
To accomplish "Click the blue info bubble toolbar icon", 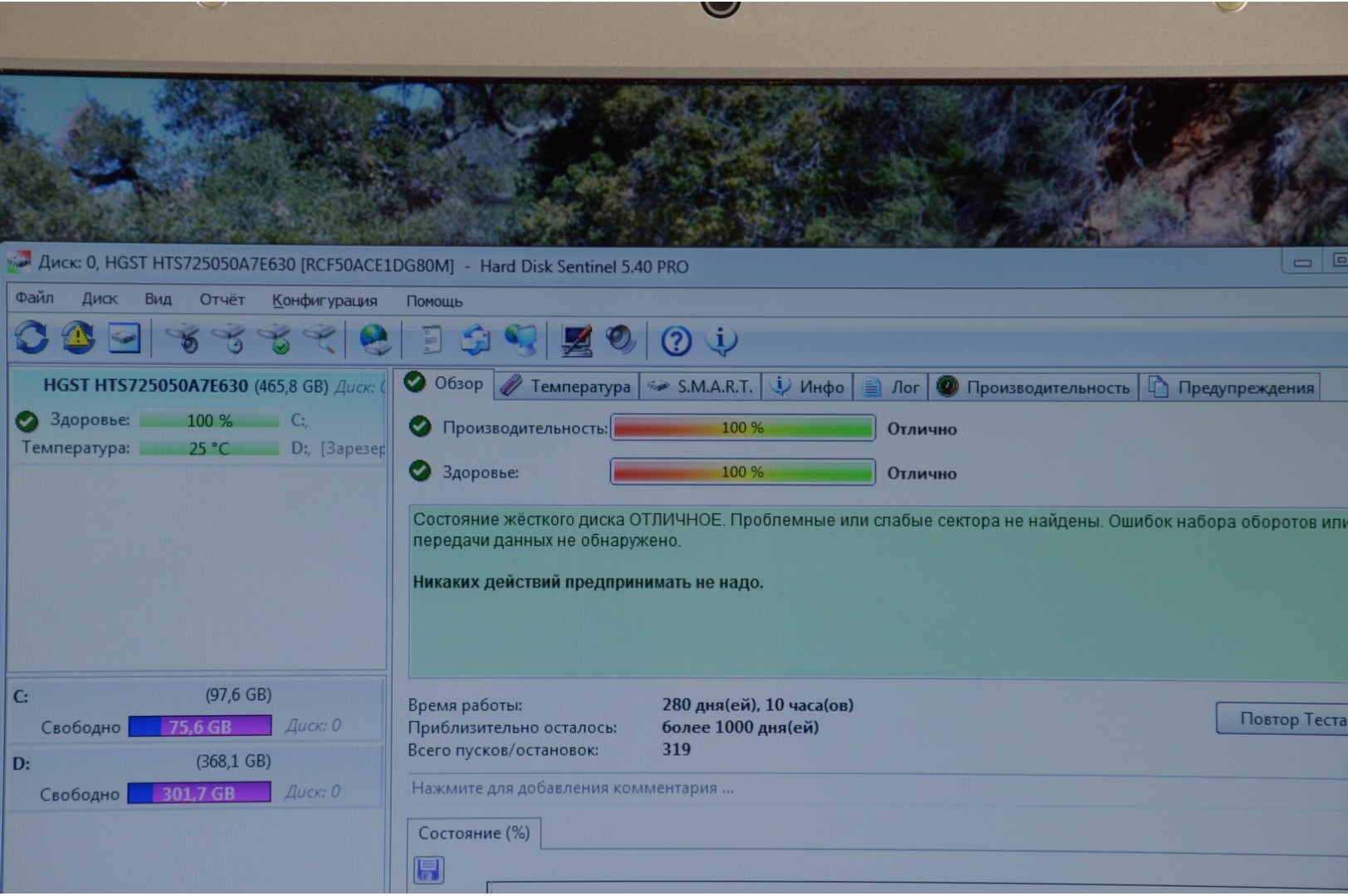I will click(x=721, y=340).
